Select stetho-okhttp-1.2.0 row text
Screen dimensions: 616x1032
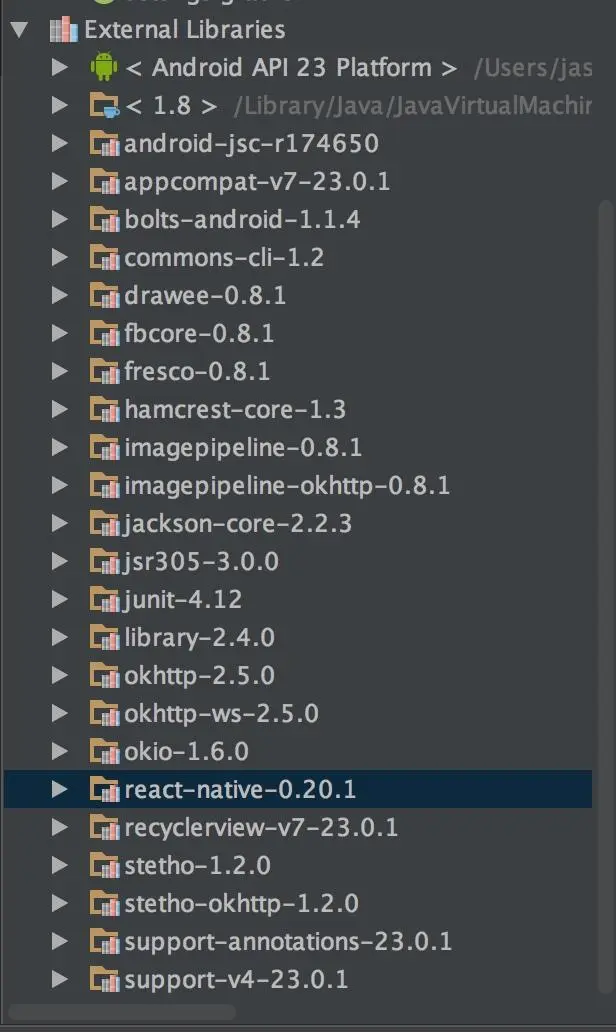242,904
